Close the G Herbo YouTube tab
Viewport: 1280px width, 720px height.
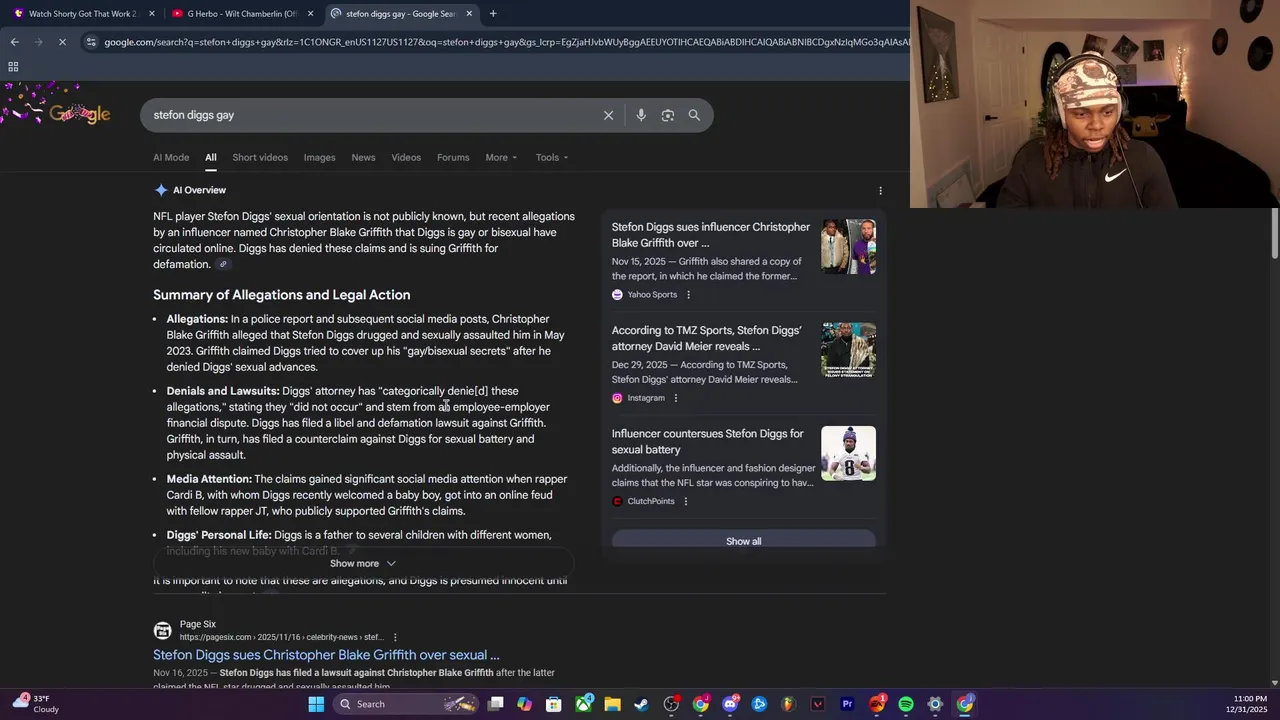310,14
